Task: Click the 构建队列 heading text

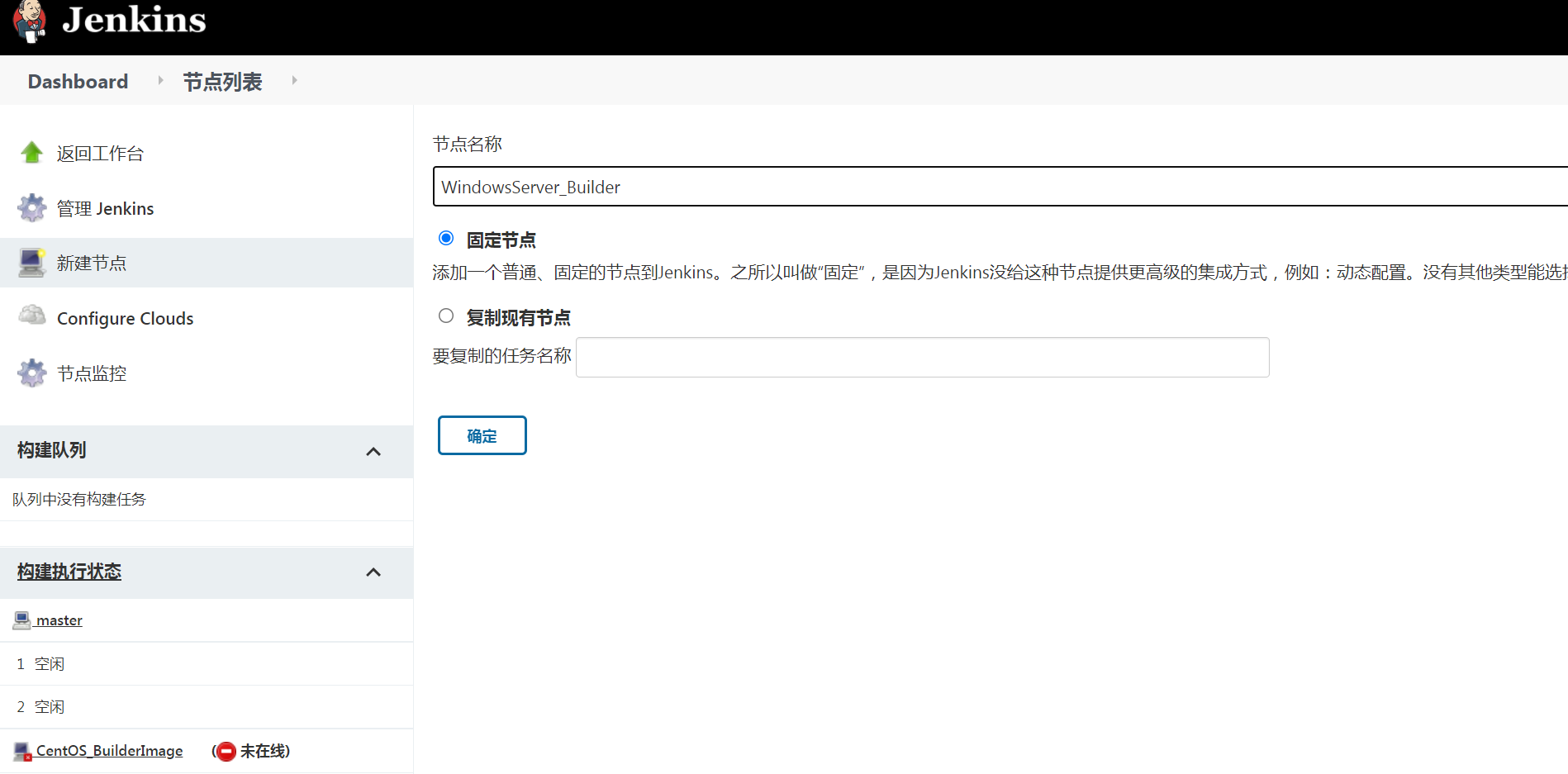Action: [x=52, y=450]
